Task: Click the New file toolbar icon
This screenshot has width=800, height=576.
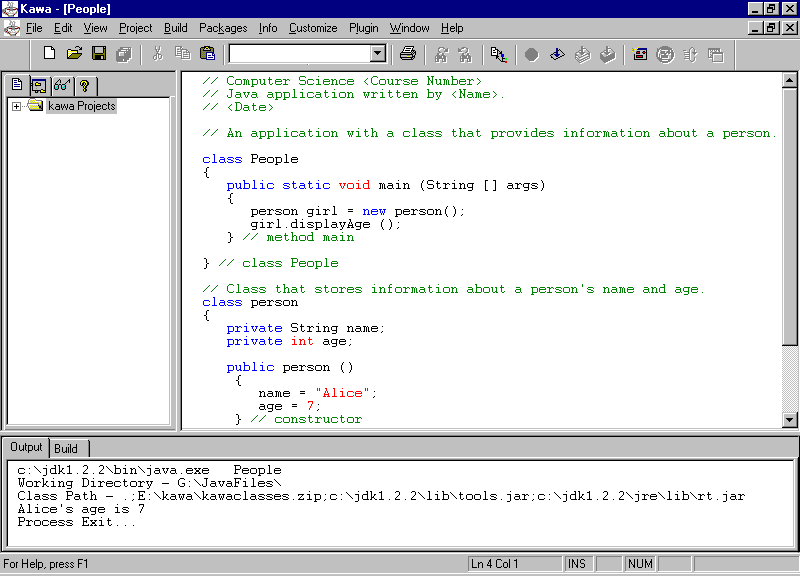Action: pyautogui.click(x=49, y=53)
